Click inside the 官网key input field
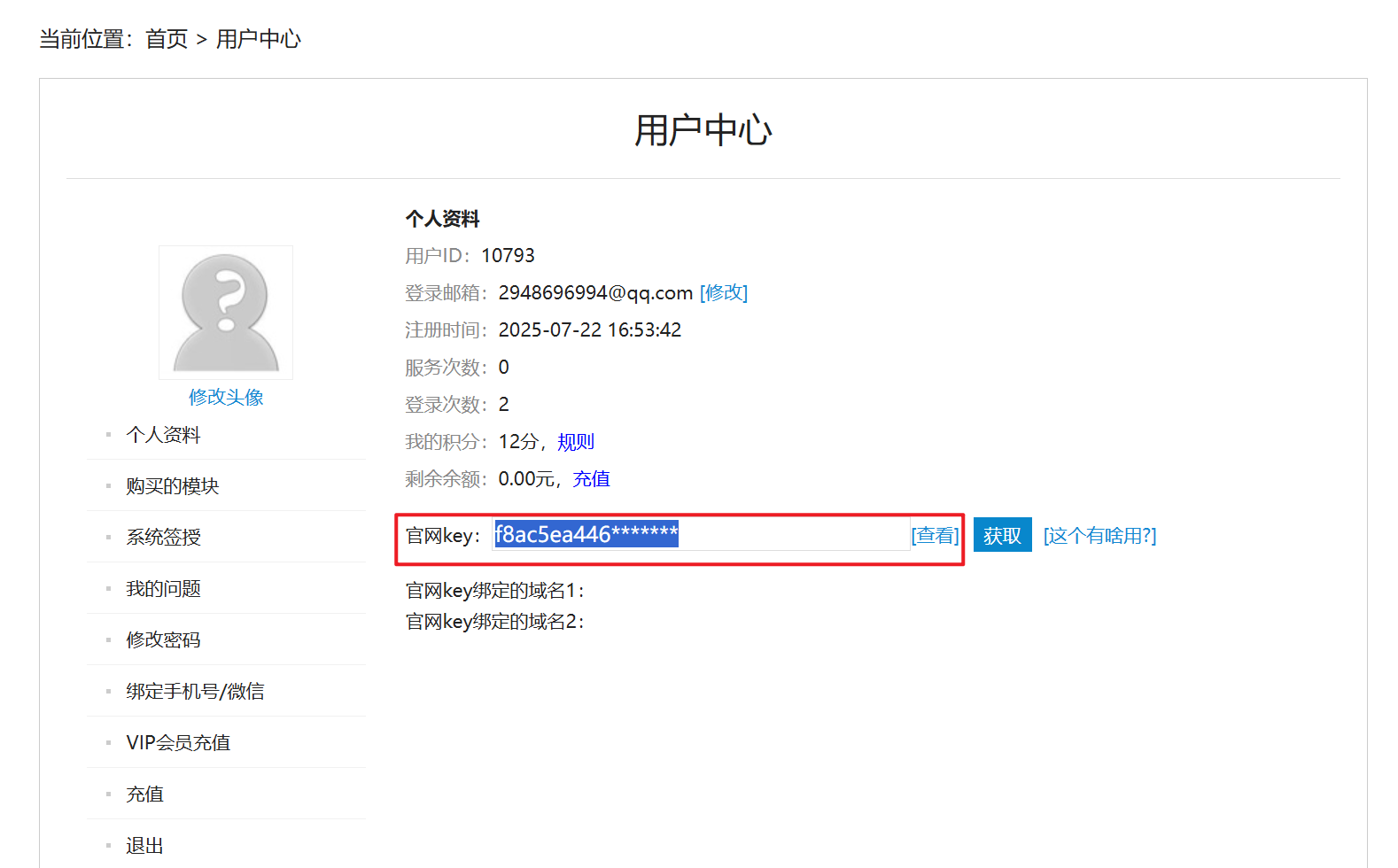1398x868 pixels. [x=788, y=535]
